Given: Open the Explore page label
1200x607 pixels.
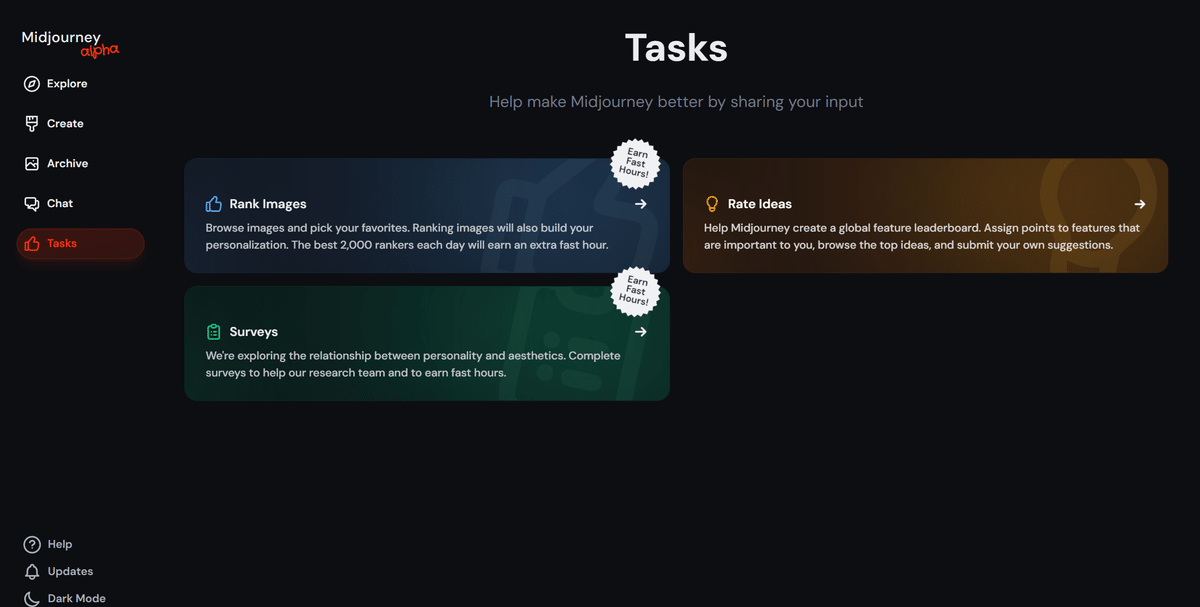Looking at the screenshot, I should pos(67,84).
